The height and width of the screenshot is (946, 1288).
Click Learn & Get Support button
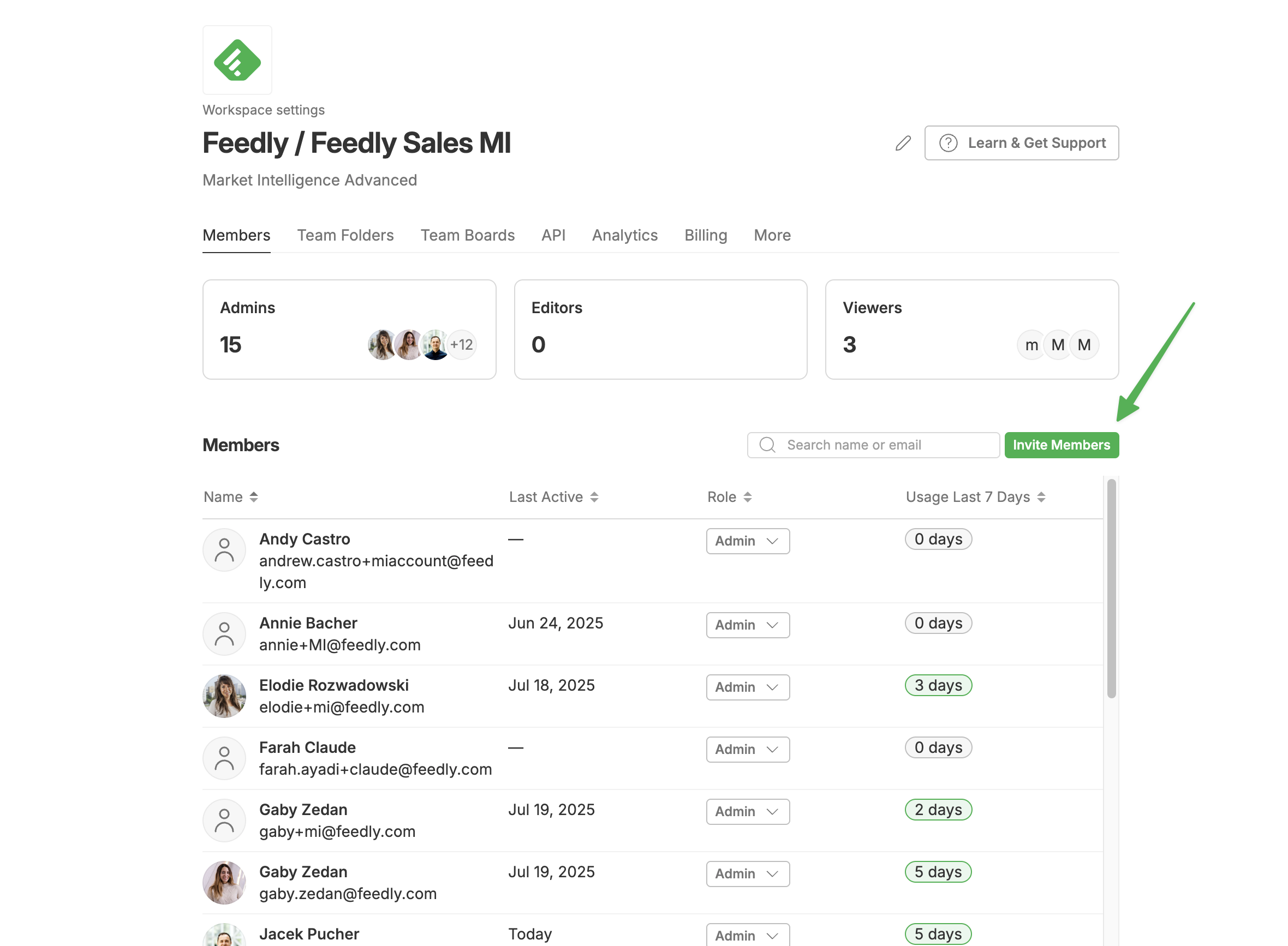[1021, 143]
